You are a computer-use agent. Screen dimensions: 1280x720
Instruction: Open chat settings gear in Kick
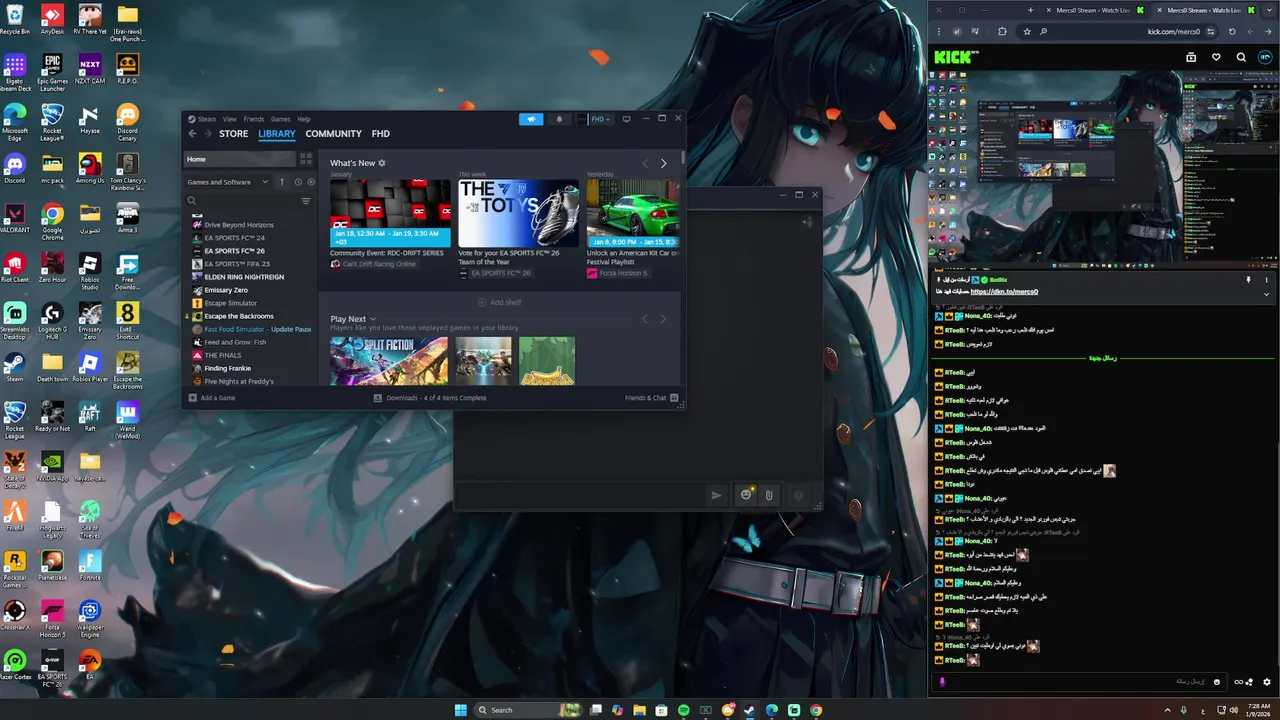coord(1267,682)
